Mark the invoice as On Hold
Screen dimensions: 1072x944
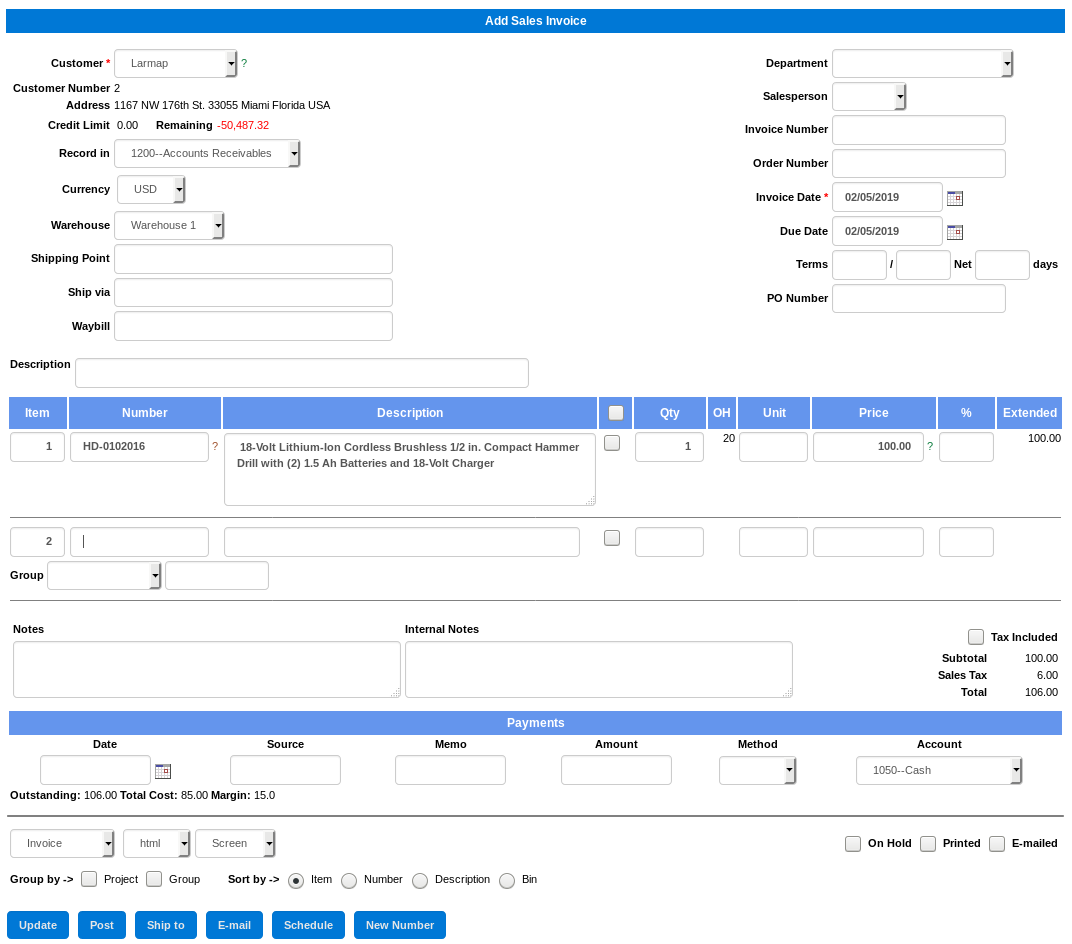tap(853, 844)
